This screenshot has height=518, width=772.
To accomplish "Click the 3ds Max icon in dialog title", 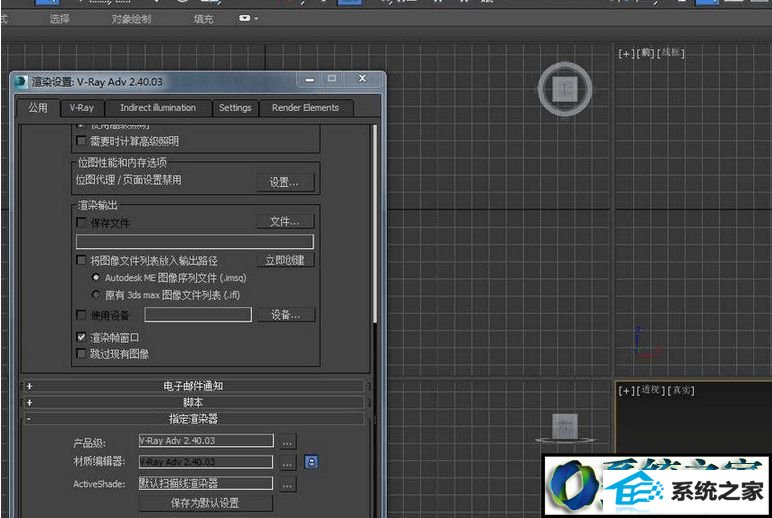I will (21, 82).
